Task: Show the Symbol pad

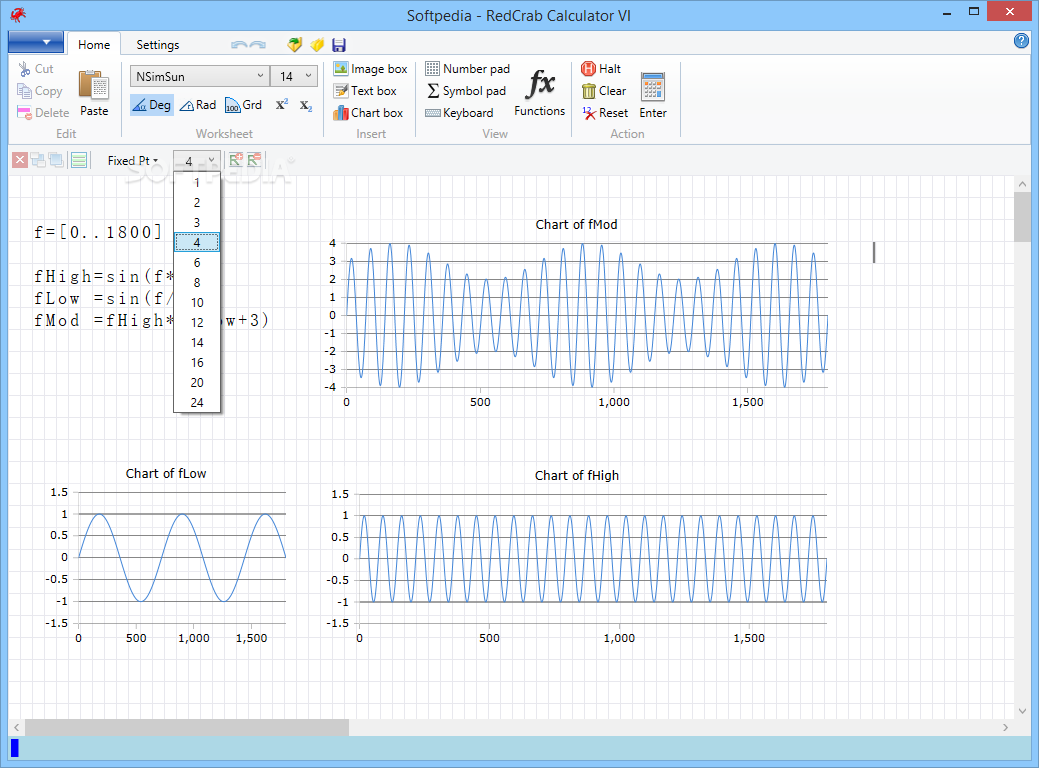Action: 466,91
